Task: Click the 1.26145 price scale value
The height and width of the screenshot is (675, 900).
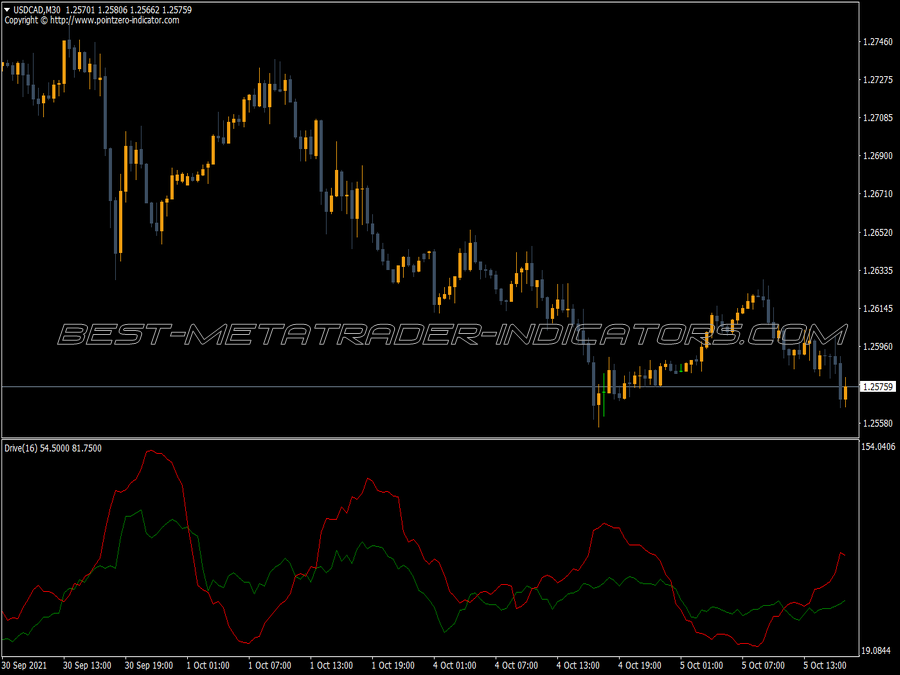Action: coord(878,309)
